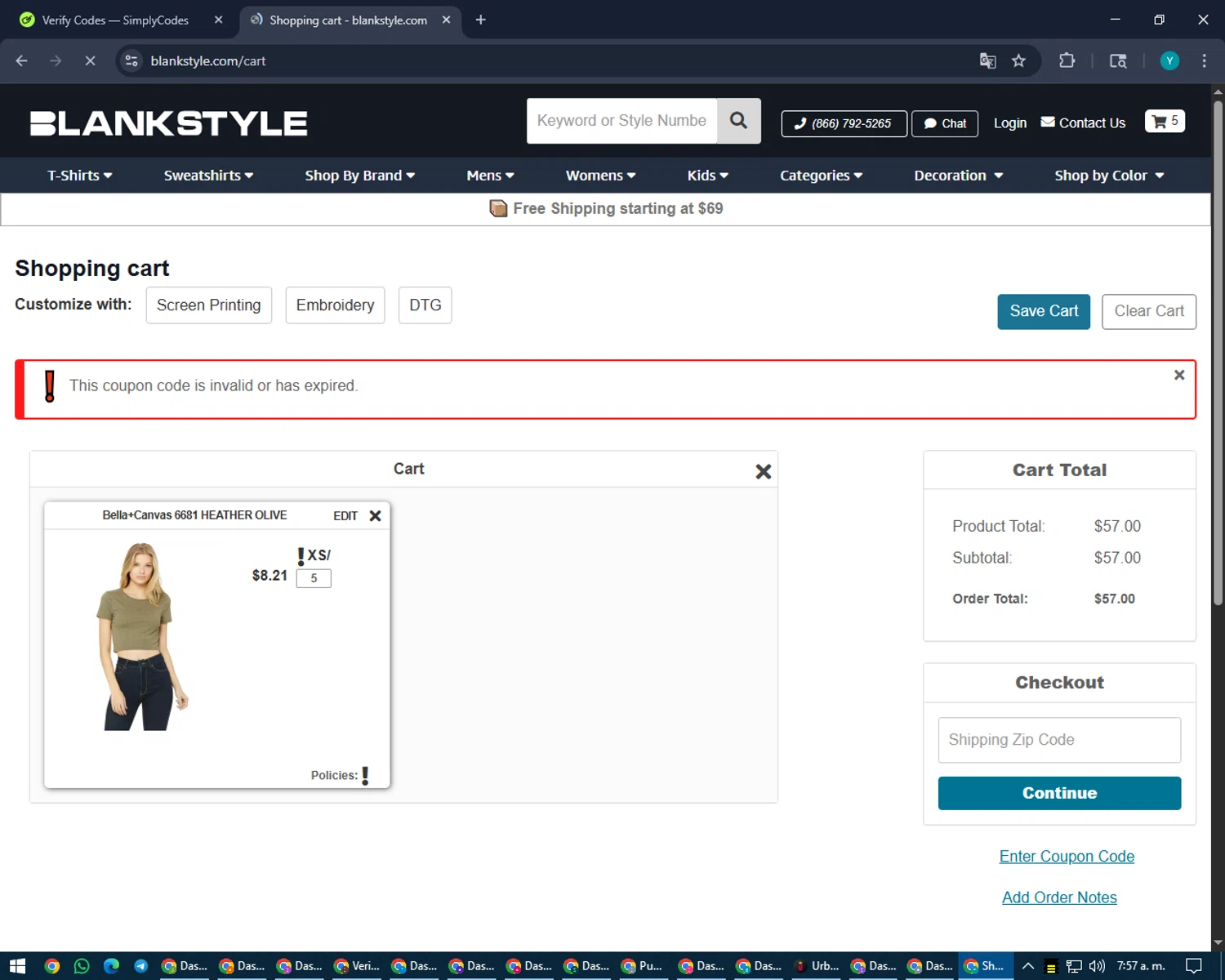
Task: Dismiss the invalid coupon error alert
Action: coord(1179,375)
